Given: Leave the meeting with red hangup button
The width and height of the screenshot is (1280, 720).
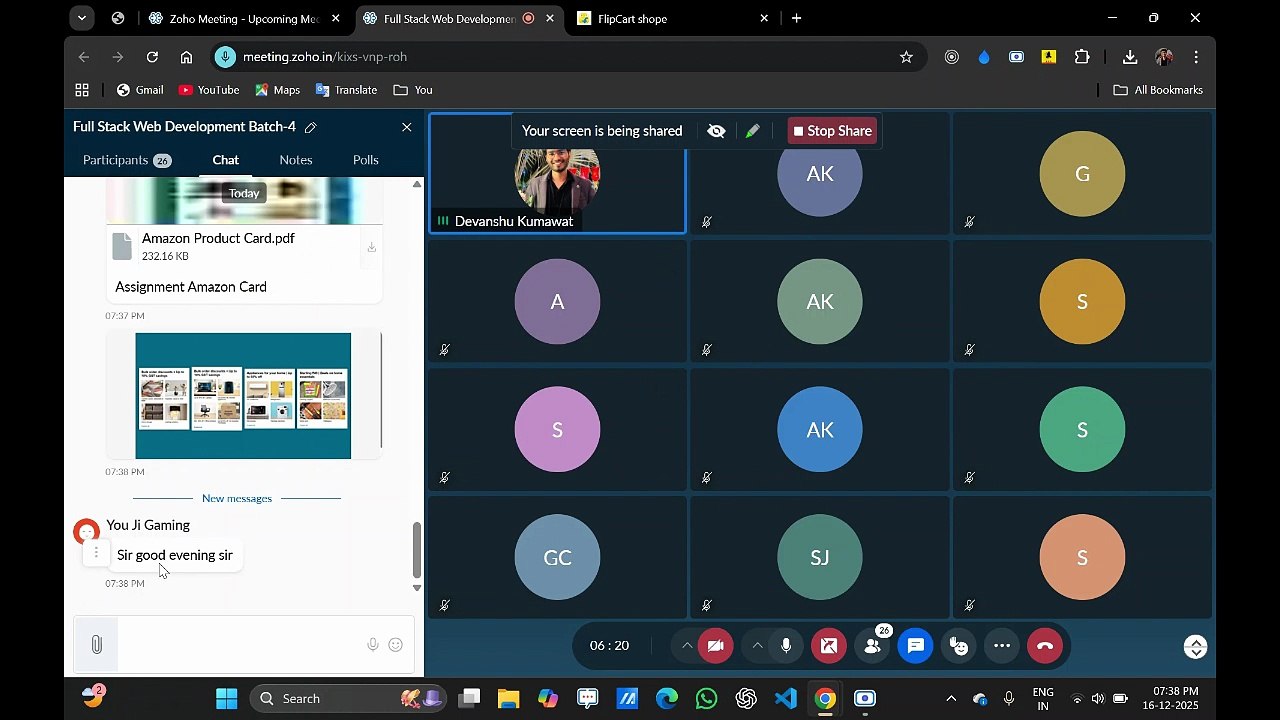Looking at the screenshot, I should click(1045, 646).
